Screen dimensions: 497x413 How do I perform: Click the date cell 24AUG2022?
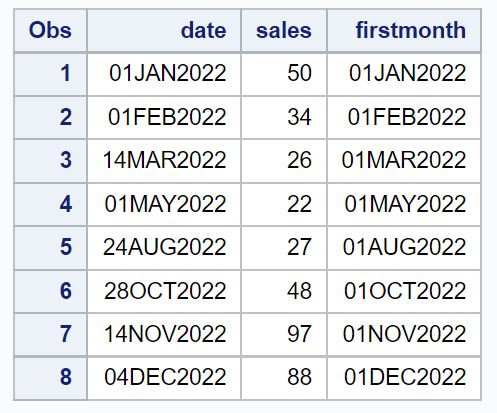pos(164,248)
